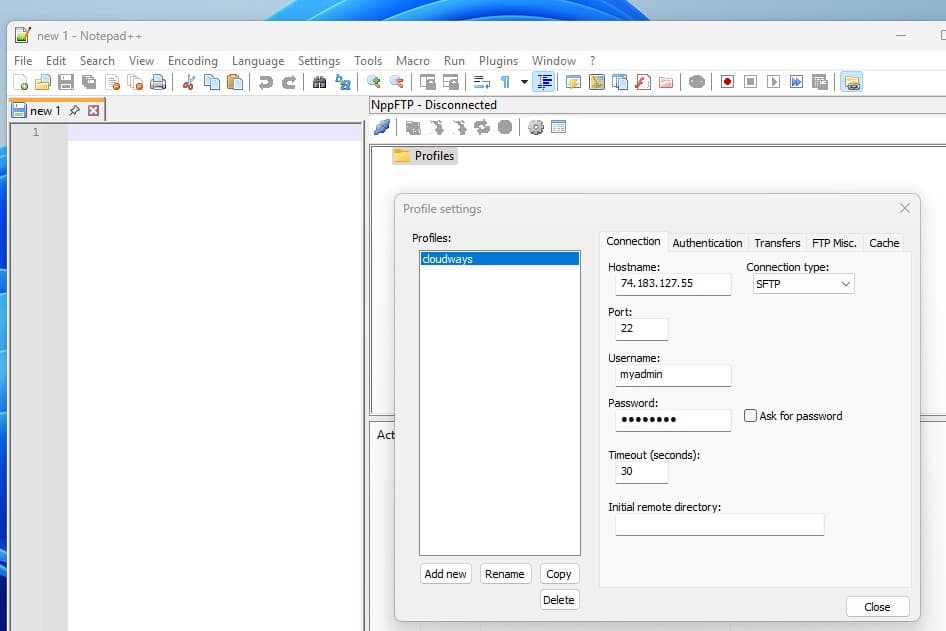The width and height of the screenshot is (946, 631).
Task: Toggle the NppFTP window toolbar icon
Action: (852, 82)
